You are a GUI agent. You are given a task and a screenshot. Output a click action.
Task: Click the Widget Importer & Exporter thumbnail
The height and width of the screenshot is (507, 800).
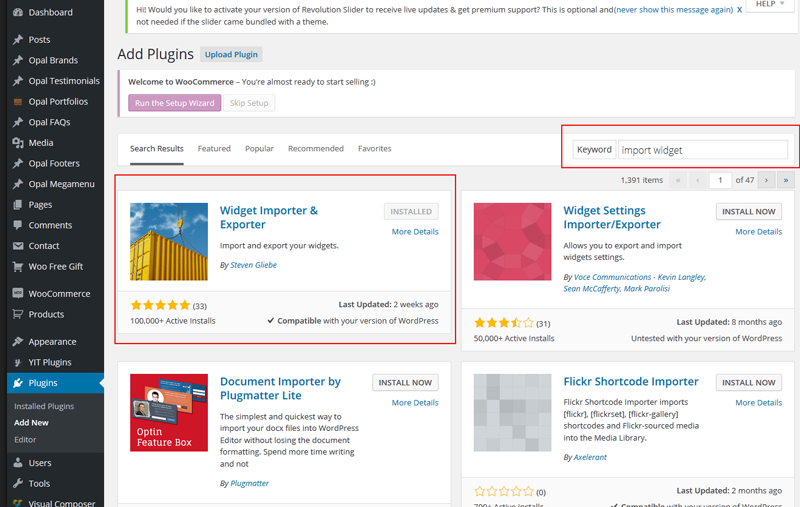[169, 242]
